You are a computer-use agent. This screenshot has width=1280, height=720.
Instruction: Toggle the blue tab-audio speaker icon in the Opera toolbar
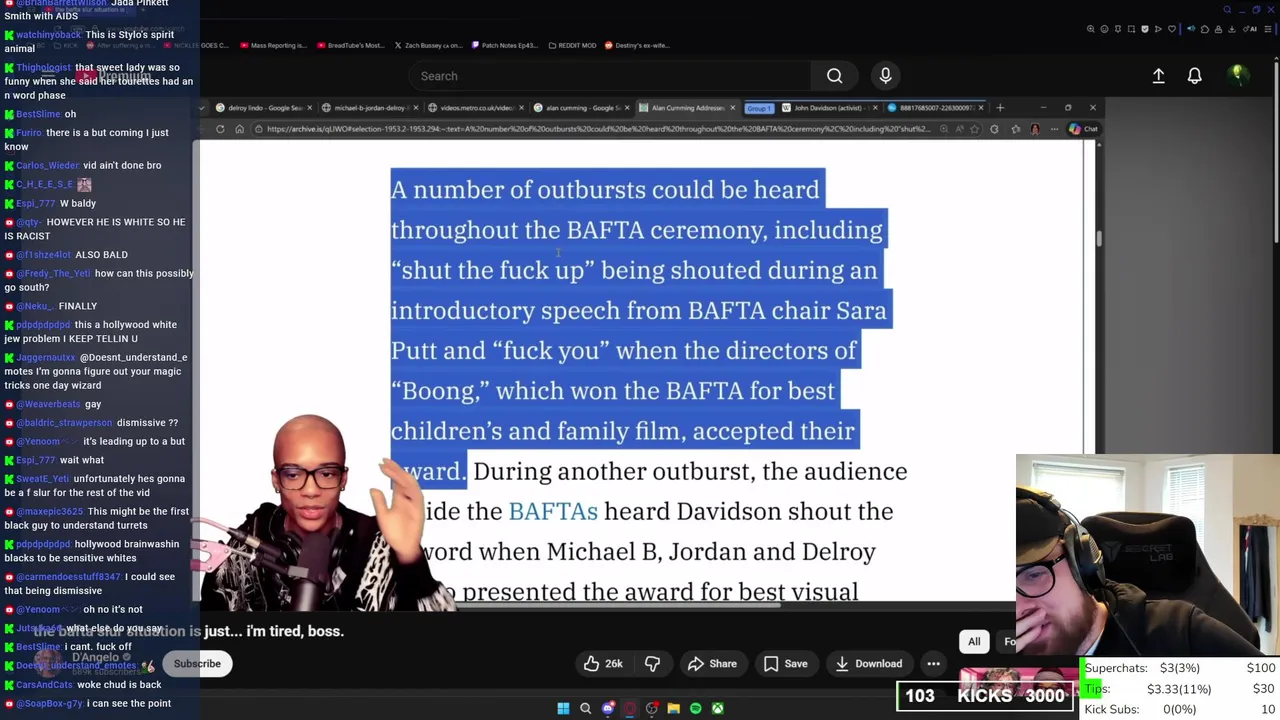pyautogui.click(x=1191, y=29)
